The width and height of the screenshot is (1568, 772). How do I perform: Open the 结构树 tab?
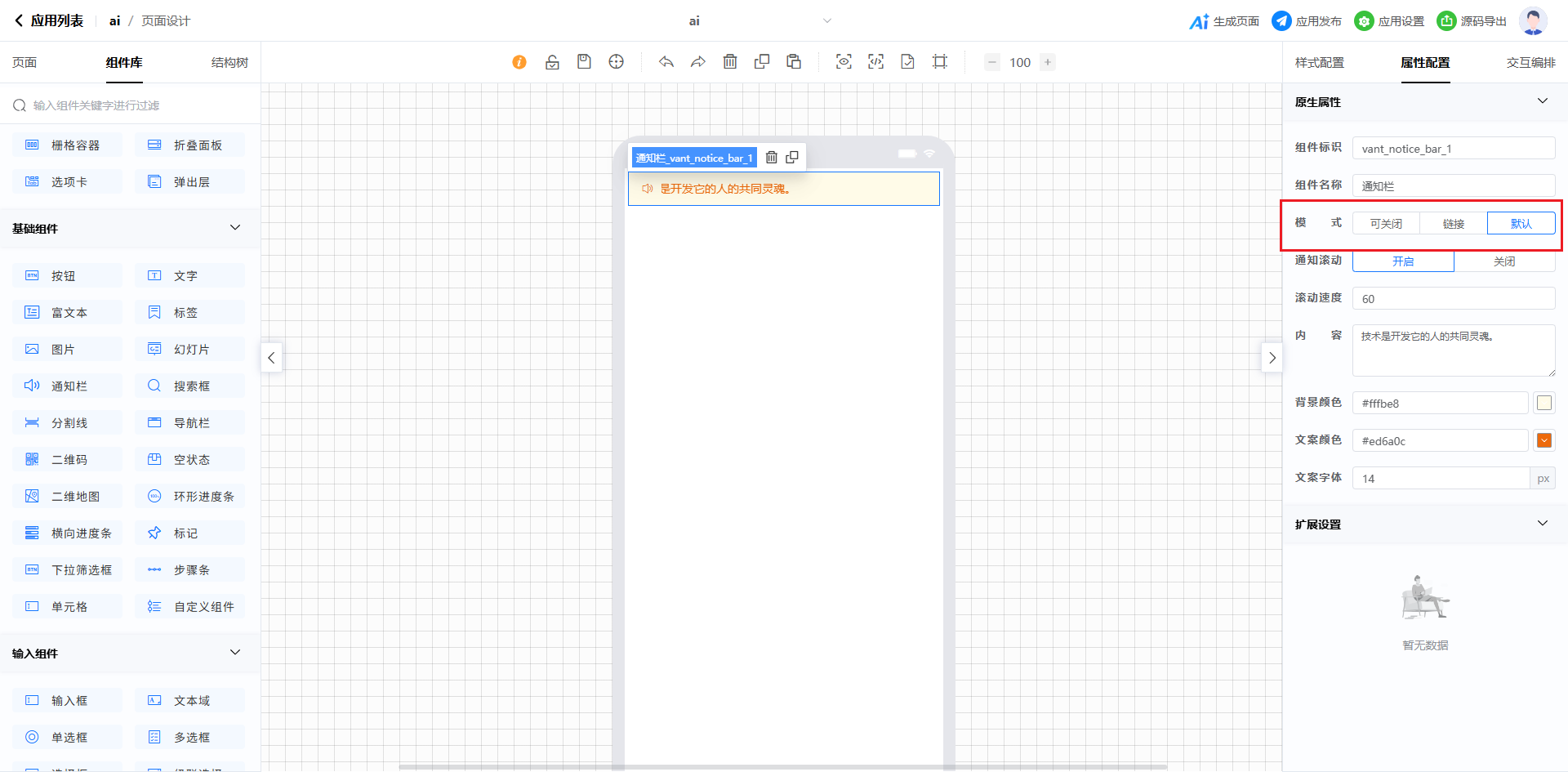pos(229,63)
